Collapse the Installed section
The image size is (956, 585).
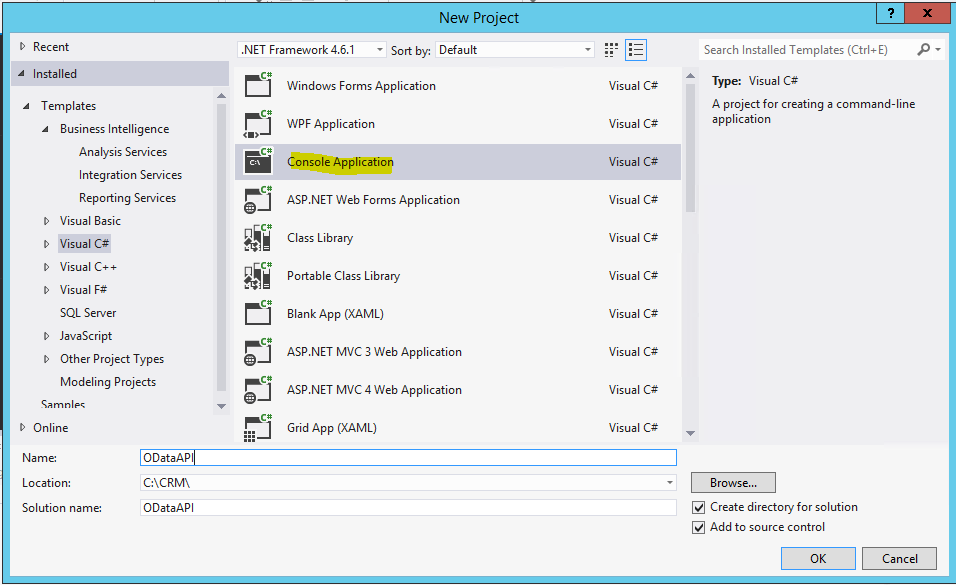[x=21, y=73]
